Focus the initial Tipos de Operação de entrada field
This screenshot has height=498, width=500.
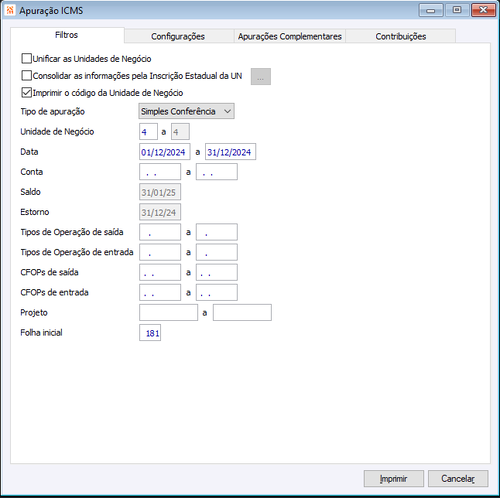click(160, 252)
